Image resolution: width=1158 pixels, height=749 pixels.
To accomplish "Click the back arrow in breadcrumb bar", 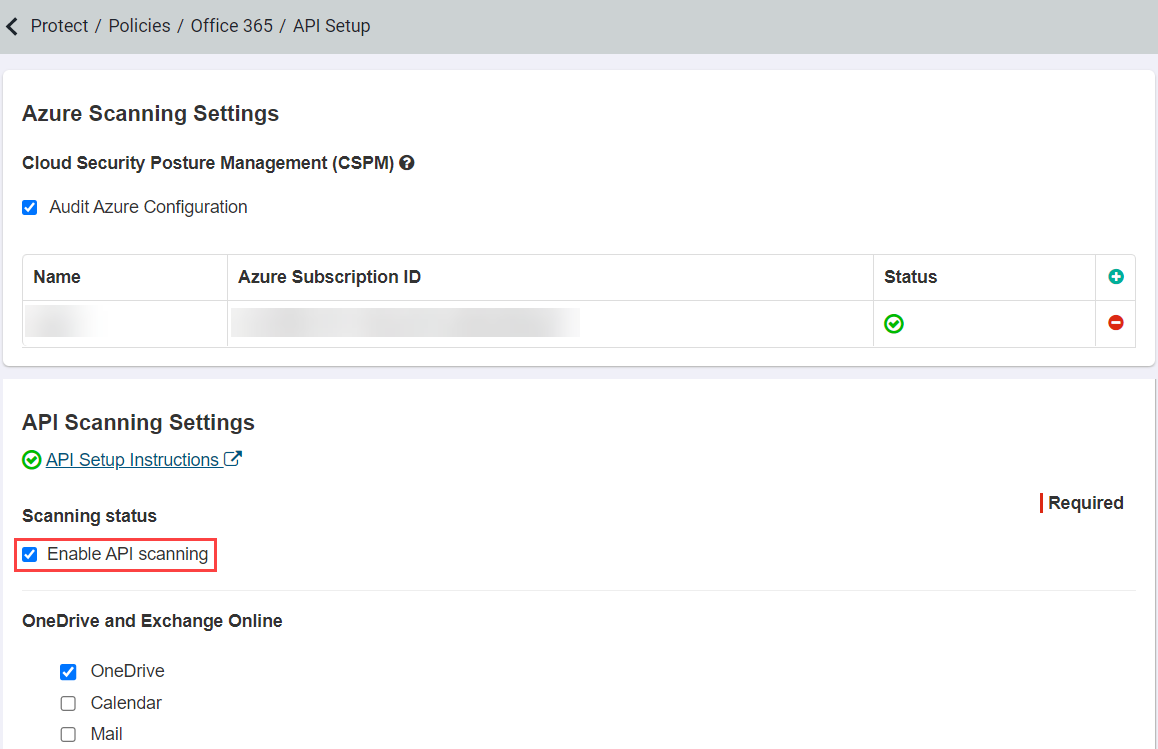I will (x=12, y=27).
